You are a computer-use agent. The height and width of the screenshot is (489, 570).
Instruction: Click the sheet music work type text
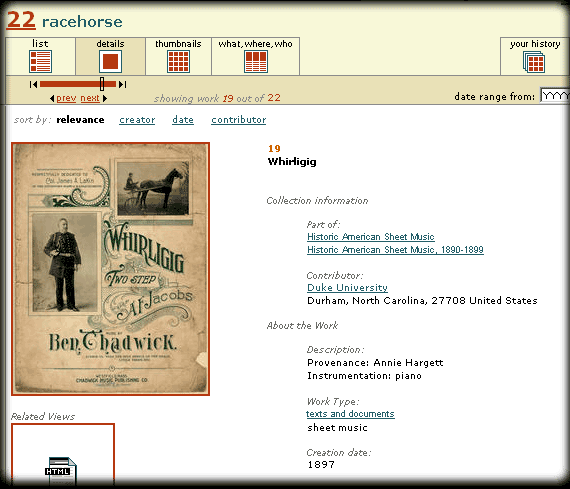pos(337,428)
